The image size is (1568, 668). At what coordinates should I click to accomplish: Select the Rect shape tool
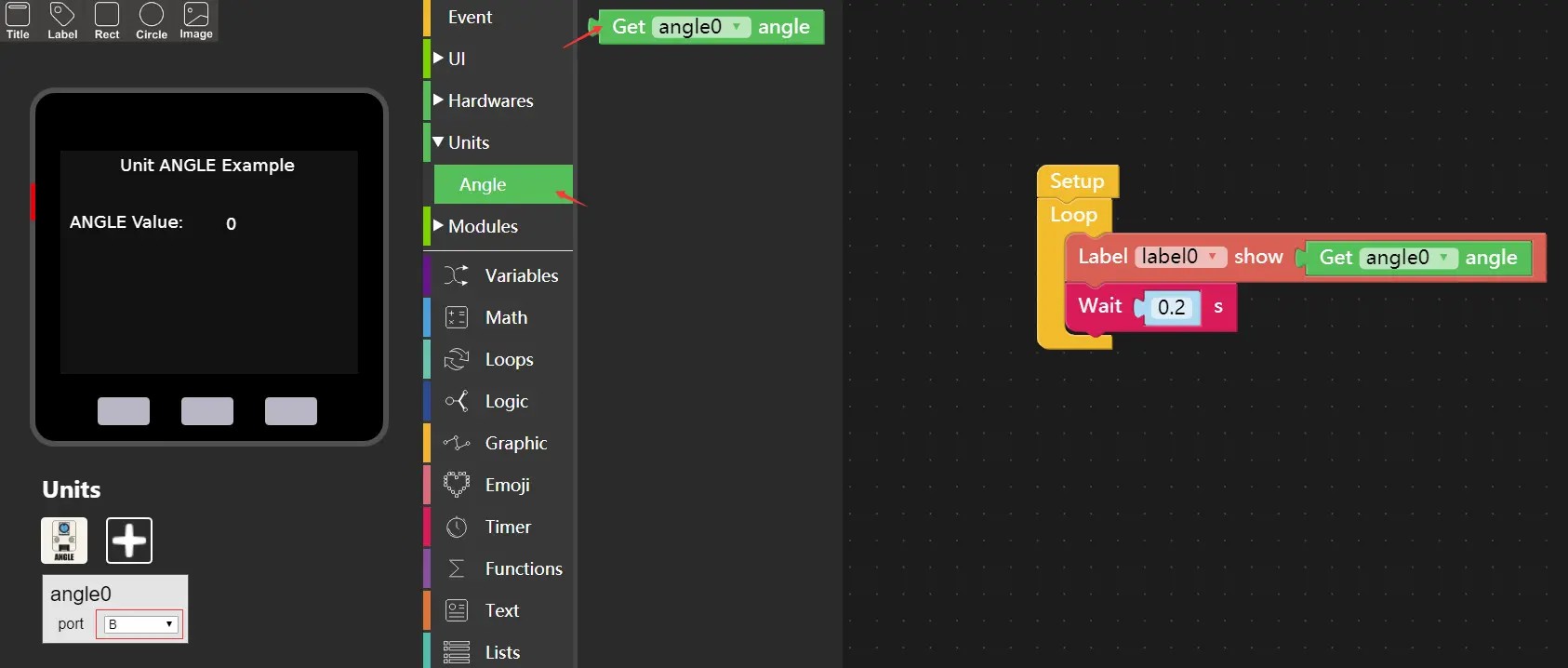click(107, 20)
